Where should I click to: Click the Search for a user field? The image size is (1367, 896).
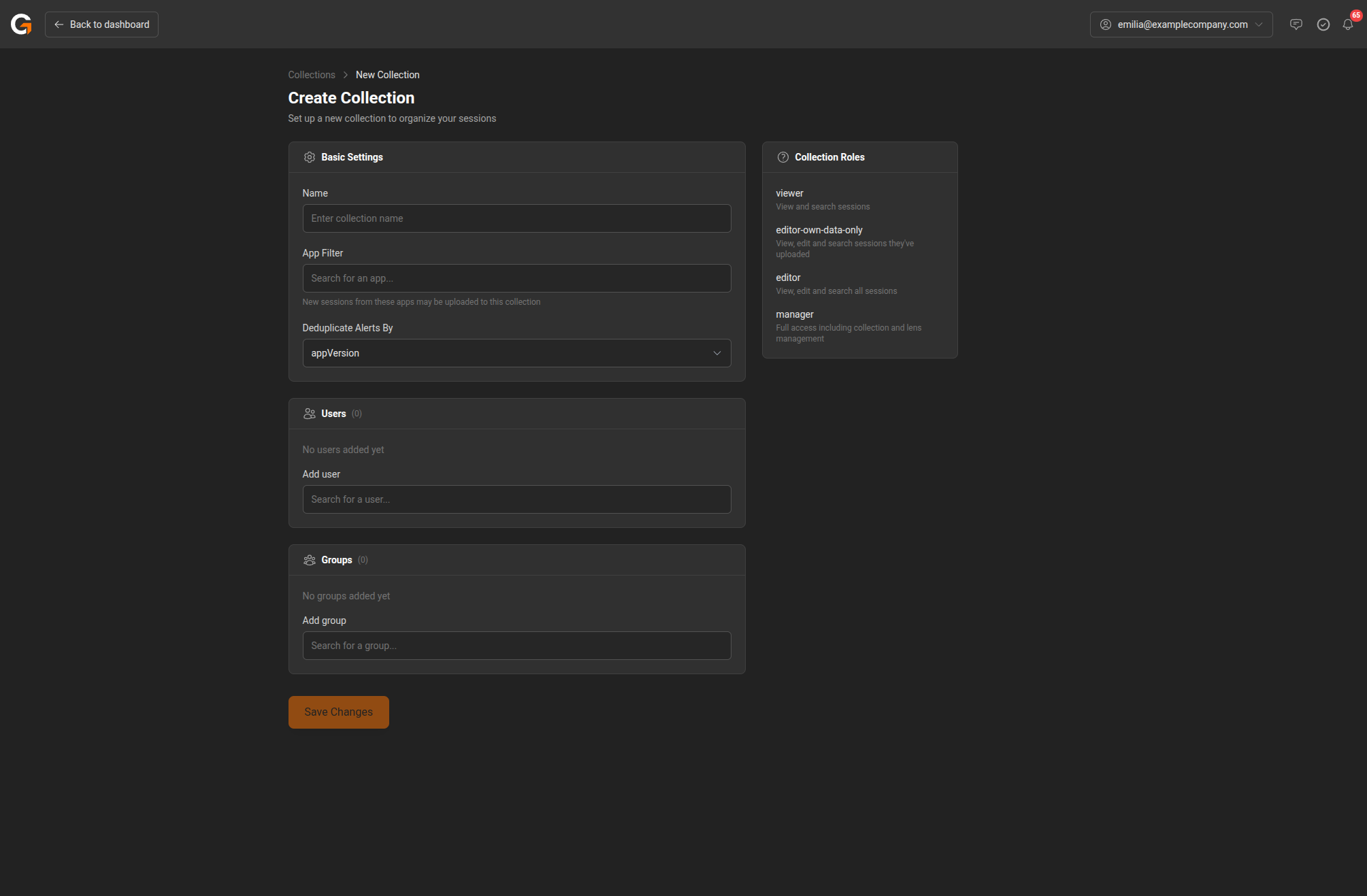[516, 499]
